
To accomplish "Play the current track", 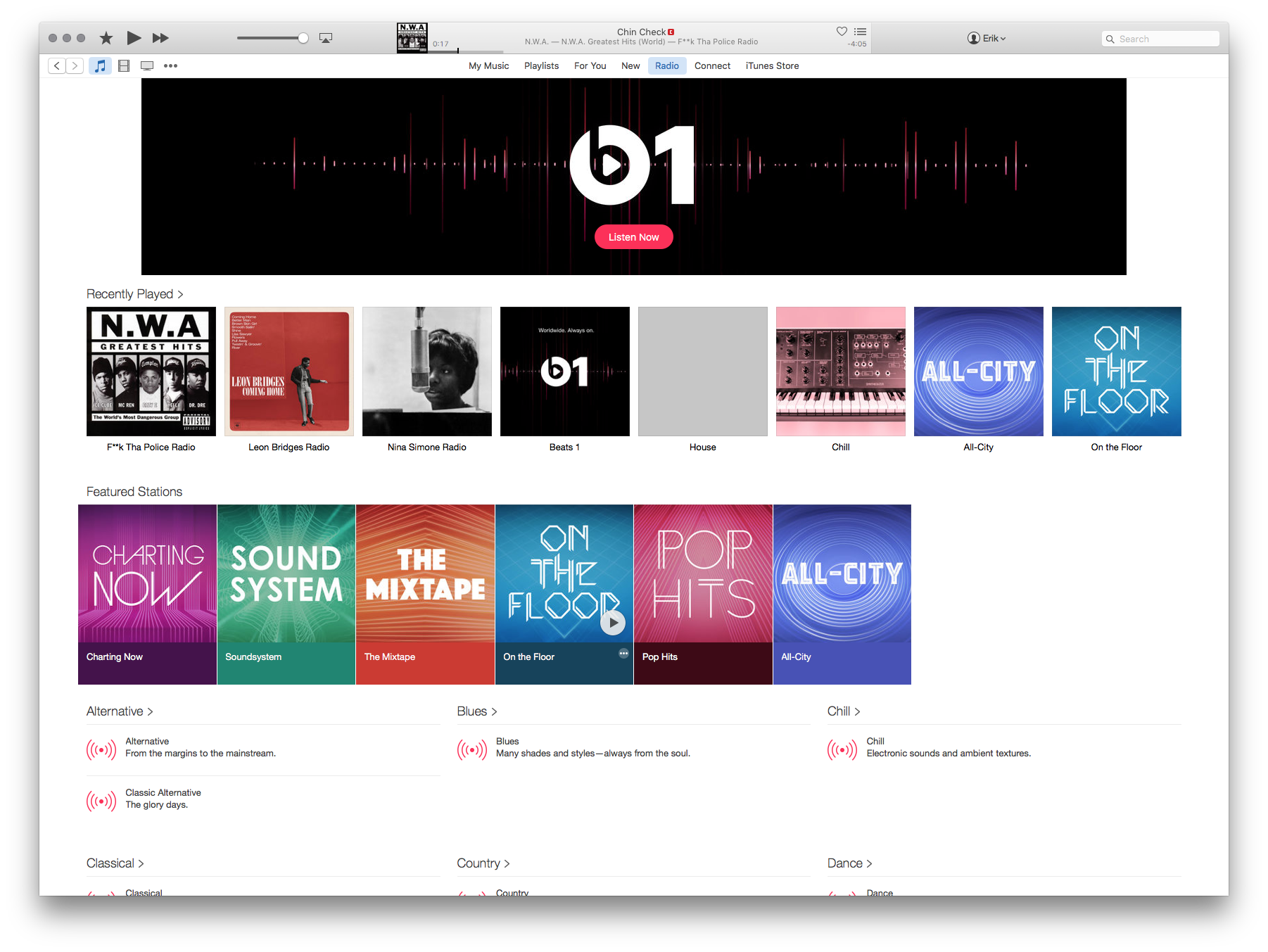I will 134,38.
